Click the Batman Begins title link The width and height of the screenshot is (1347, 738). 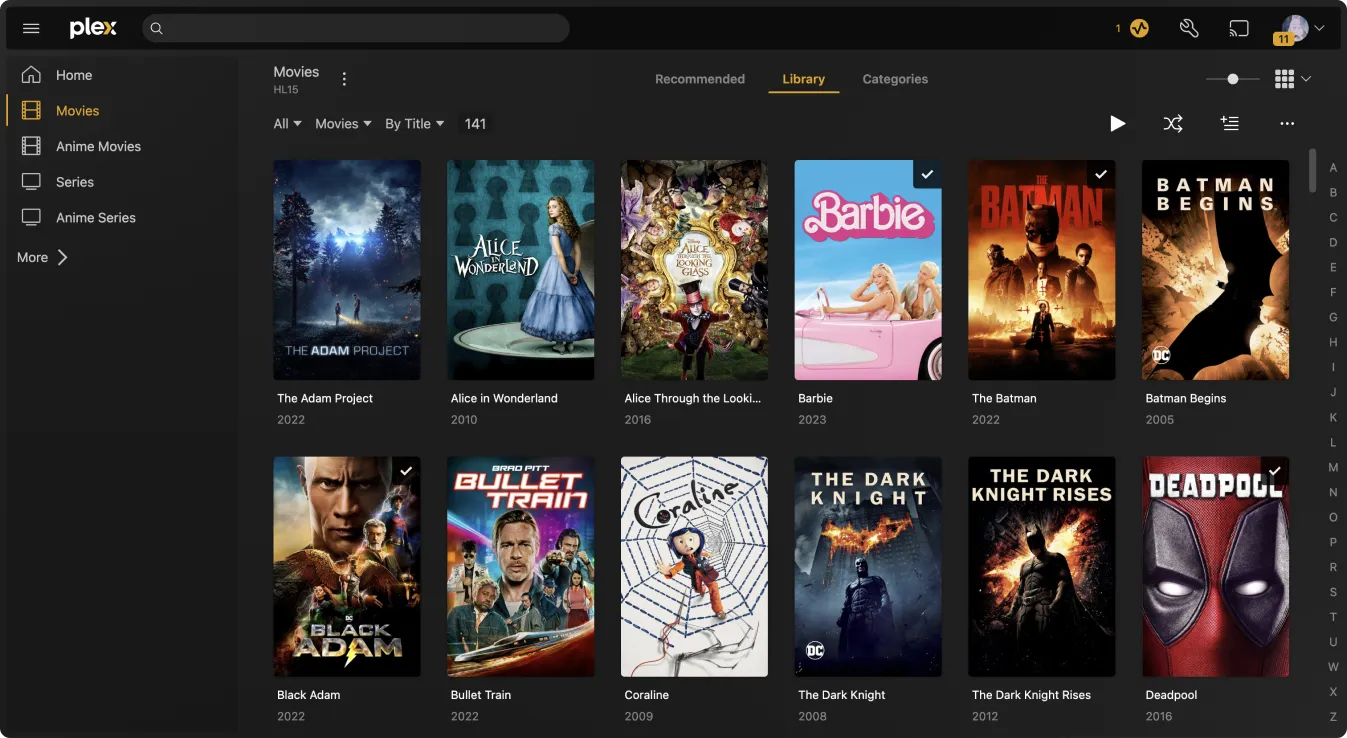[1186, 398]
